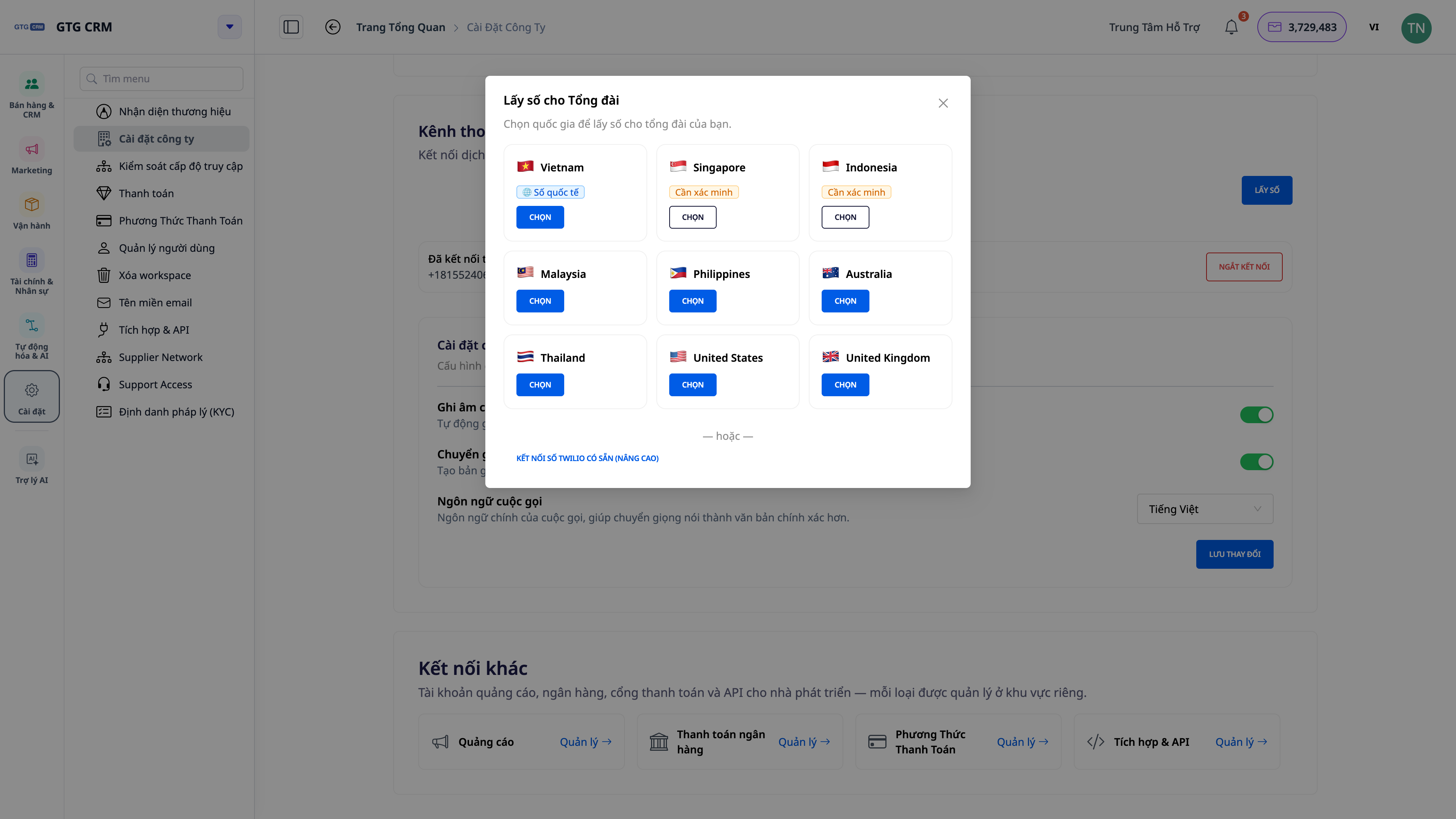Click Quản lý link for Quảng cáo

click(585, 742)
